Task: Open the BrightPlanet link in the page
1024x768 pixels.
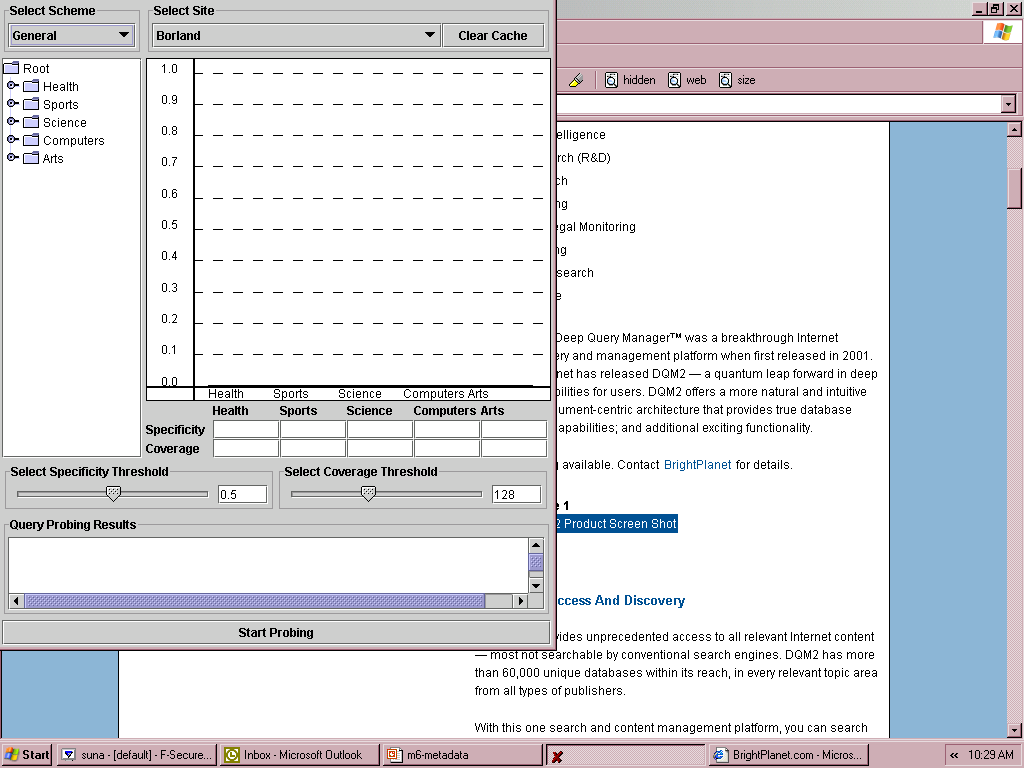Action: pyautogui.click(x=697, y=465)
